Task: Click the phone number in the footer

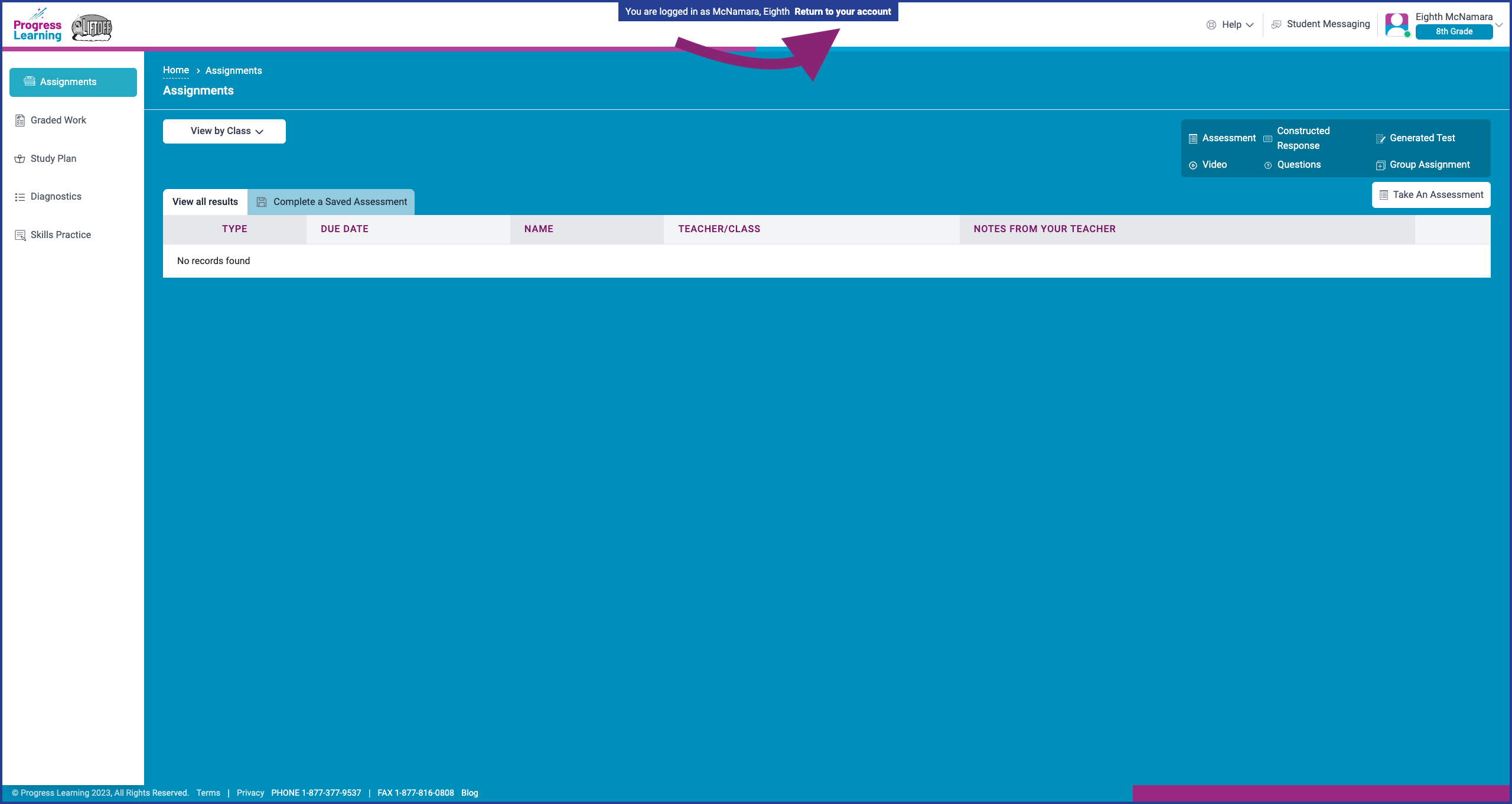Action: tap(316, 793)
